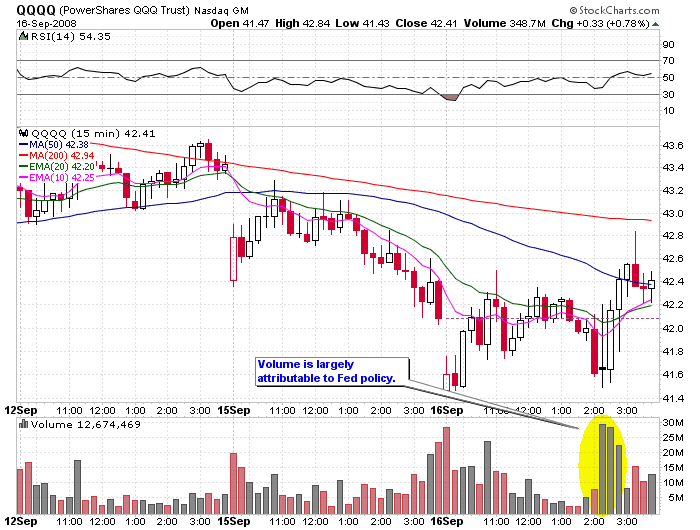This screenshot has width=700, height=530.
Task: Click the 30M volume axis label
Action: (x=673, y=422)
